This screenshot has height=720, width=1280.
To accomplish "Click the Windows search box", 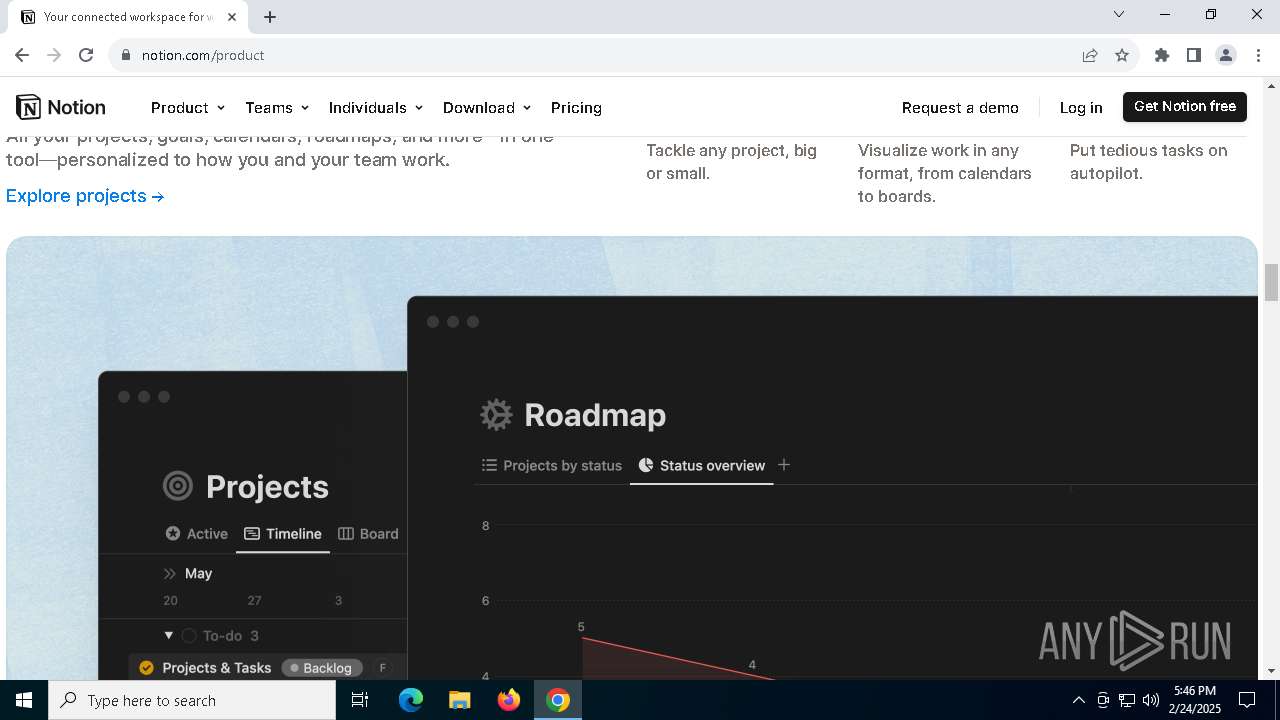I will coord(192,700).
